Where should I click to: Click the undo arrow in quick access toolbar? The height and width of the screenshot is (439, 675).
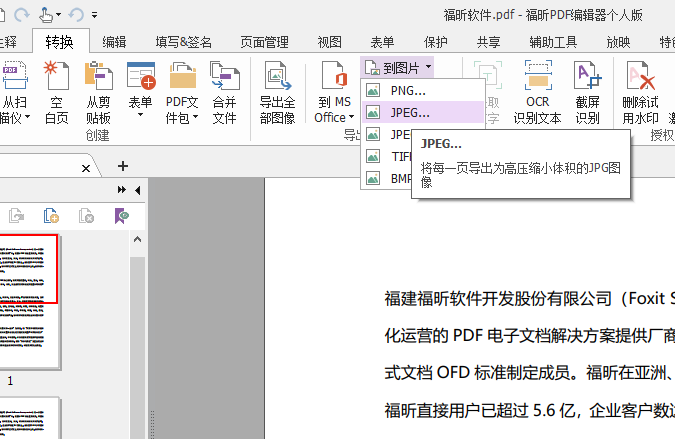(x=76, y=15)
